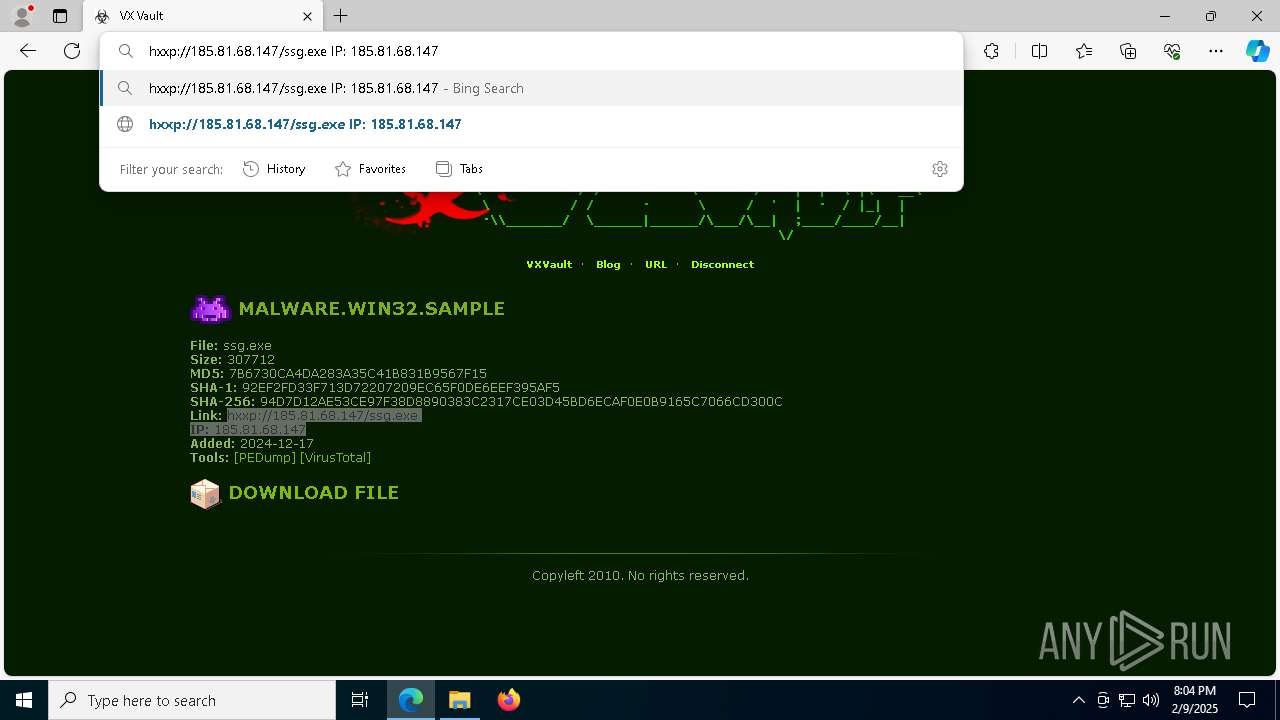
Task: Open the VXVault navigation link
Action: pos(549,265)
